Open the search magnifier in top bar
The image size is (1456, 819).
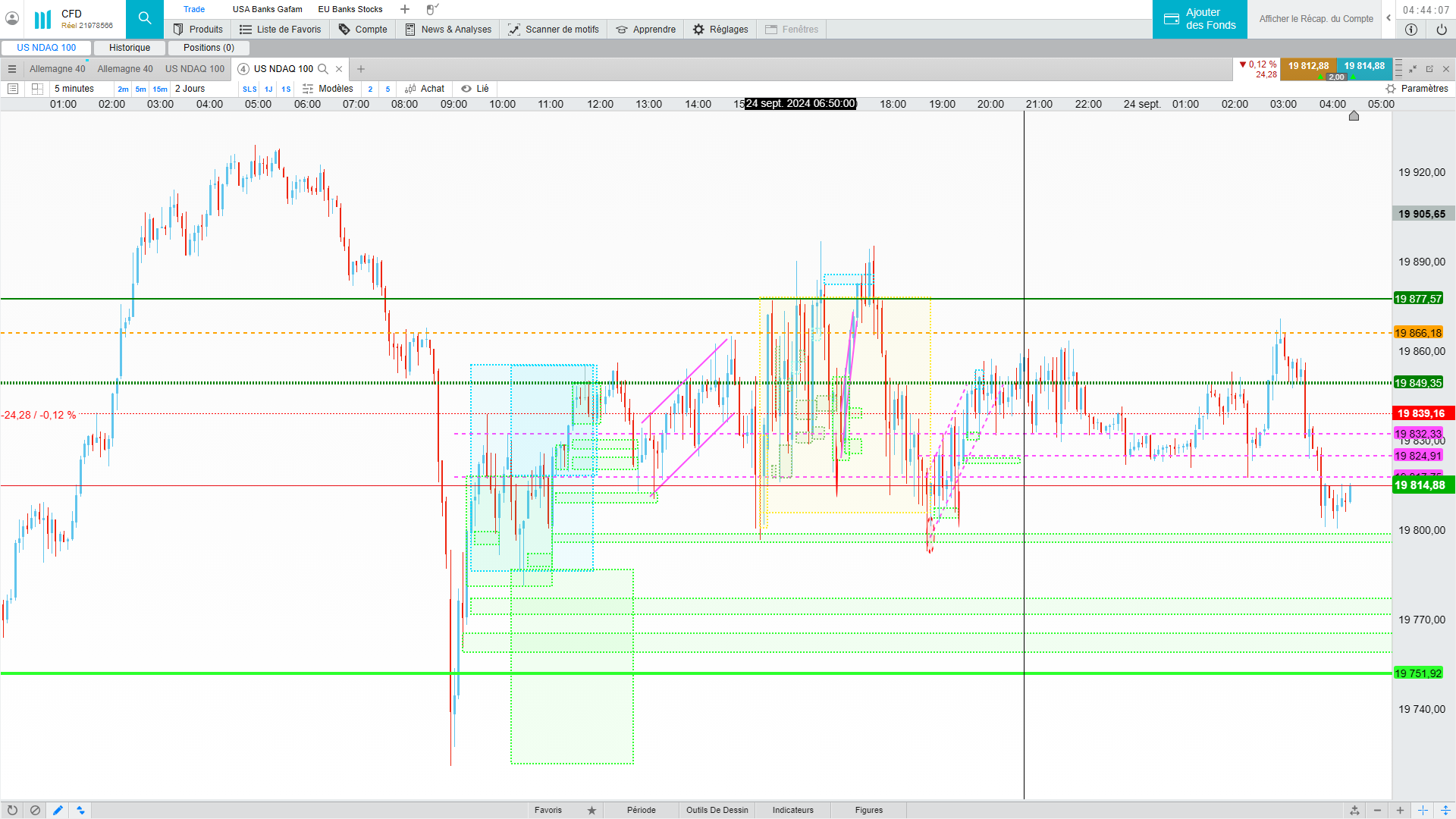point(144,19)
